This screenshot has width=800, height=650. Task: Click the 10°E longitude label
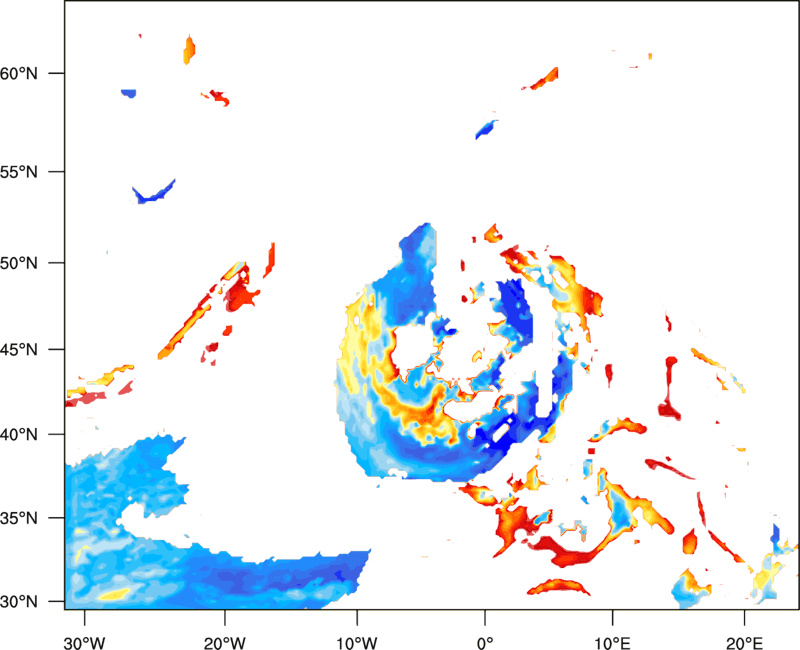(x=612, y=643)
